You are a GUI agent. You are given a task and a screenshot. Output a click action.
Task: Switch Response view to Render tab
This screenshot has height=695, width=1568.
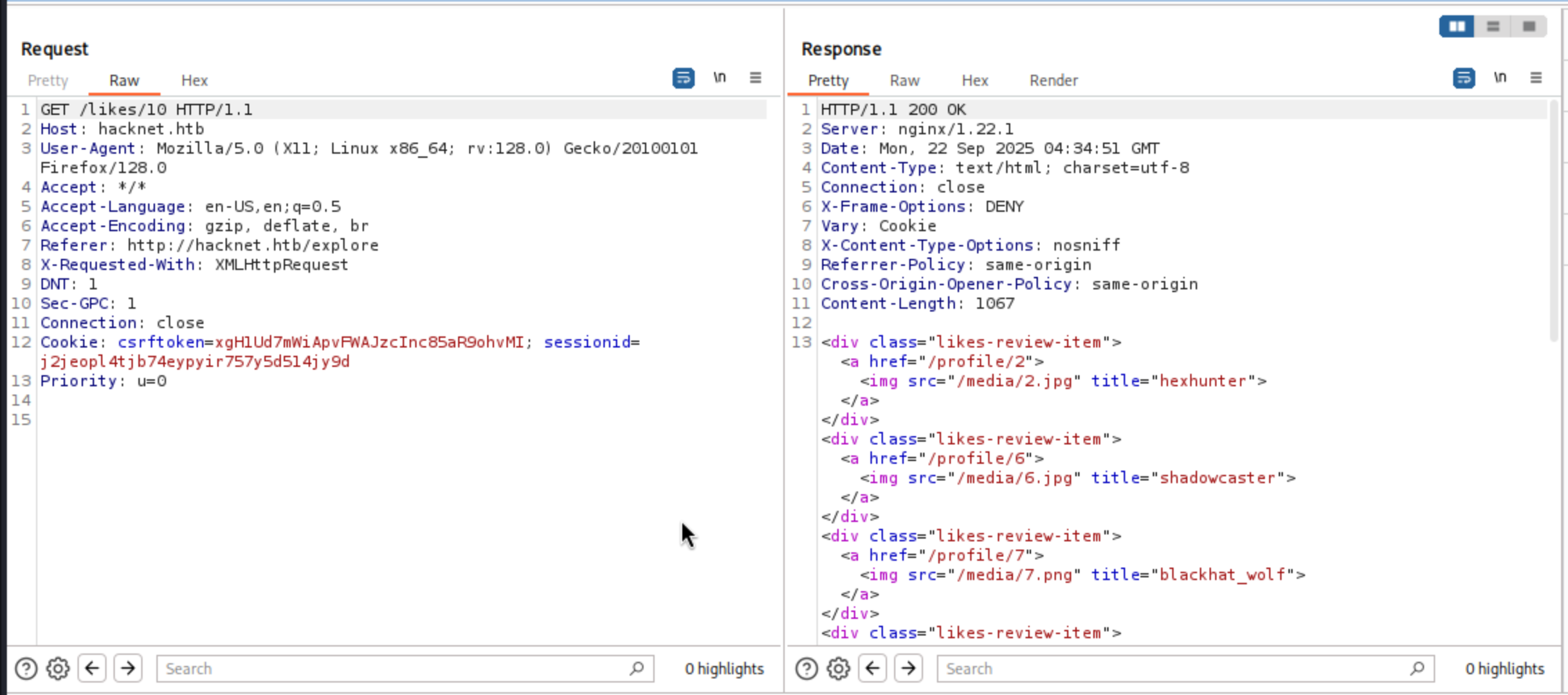[1053, 81]
